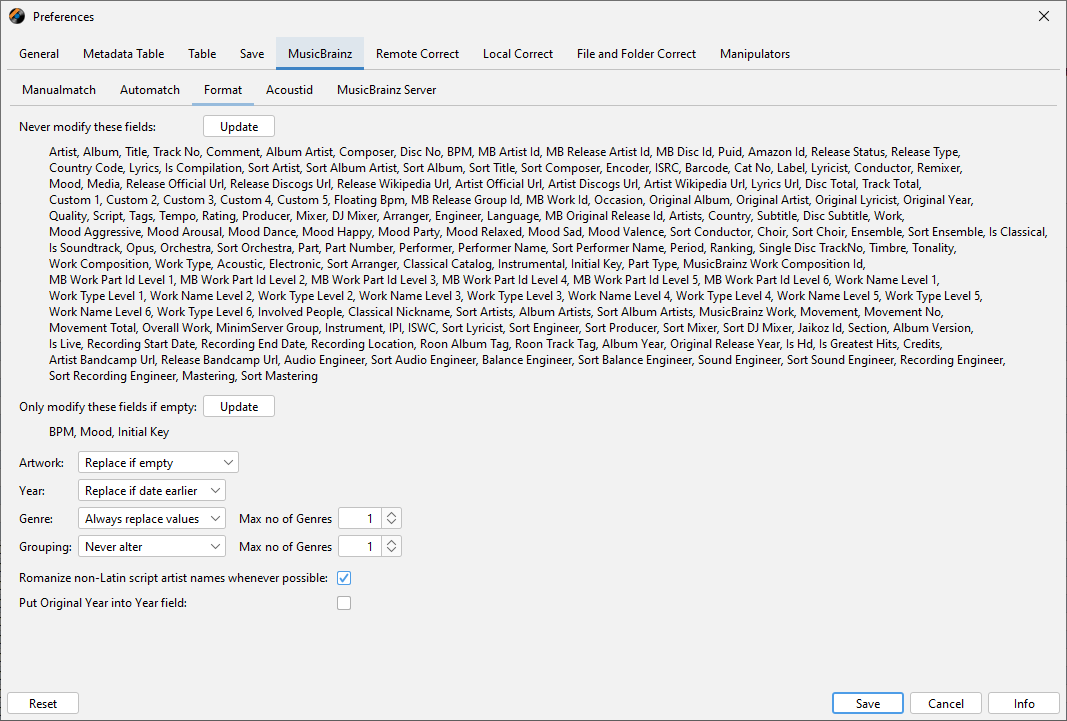The image size is (1067, 721).
Task: Select the MusicBrainz Server tab
Action: coord(386,90)
